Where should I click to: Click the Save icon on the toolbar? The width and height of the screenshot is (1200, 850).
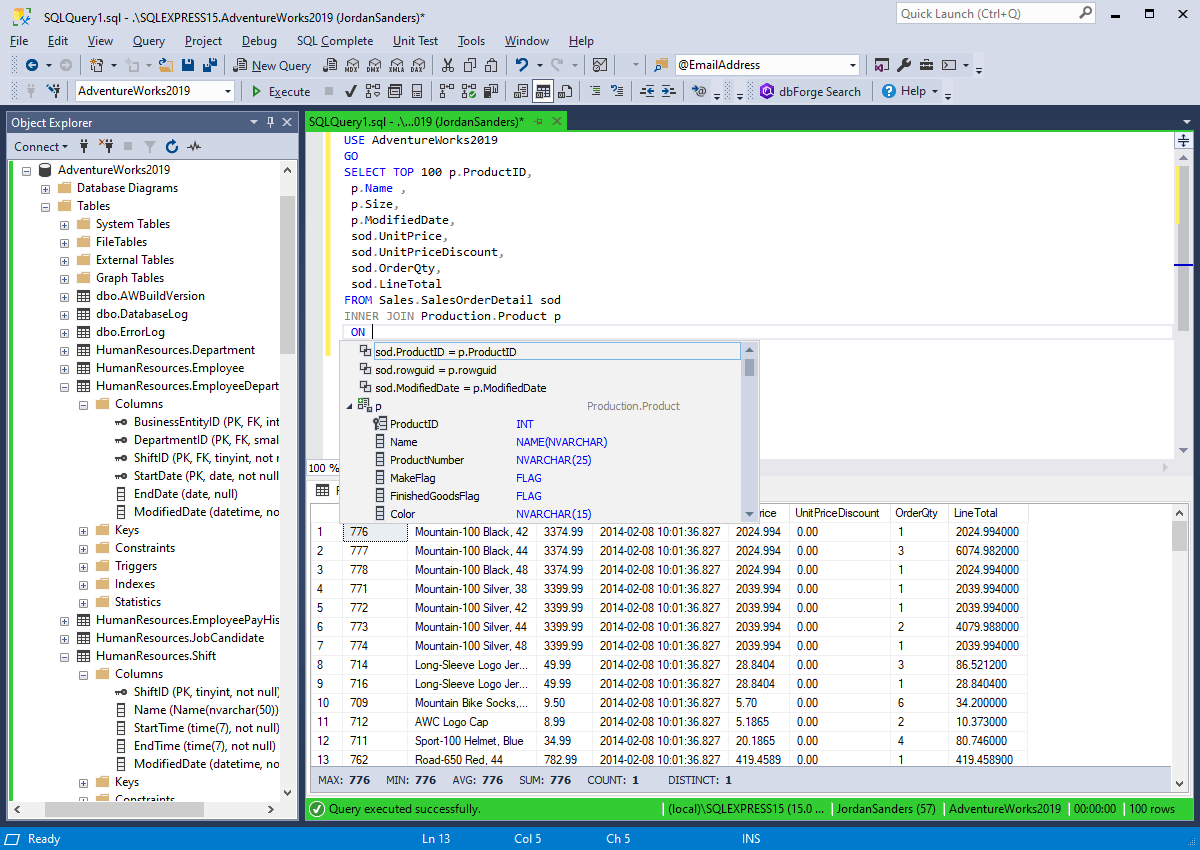pyautogui.click(x=190, y=64)
